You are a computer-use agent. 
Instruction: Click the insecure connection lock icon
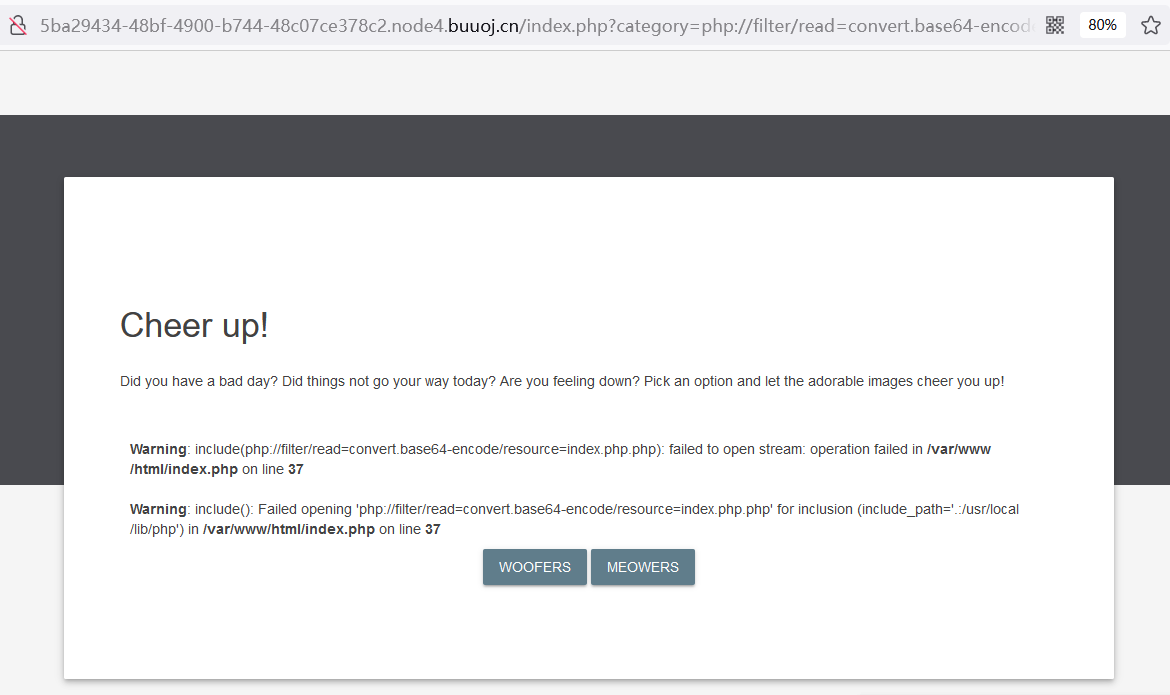click(x=18, y=25)
